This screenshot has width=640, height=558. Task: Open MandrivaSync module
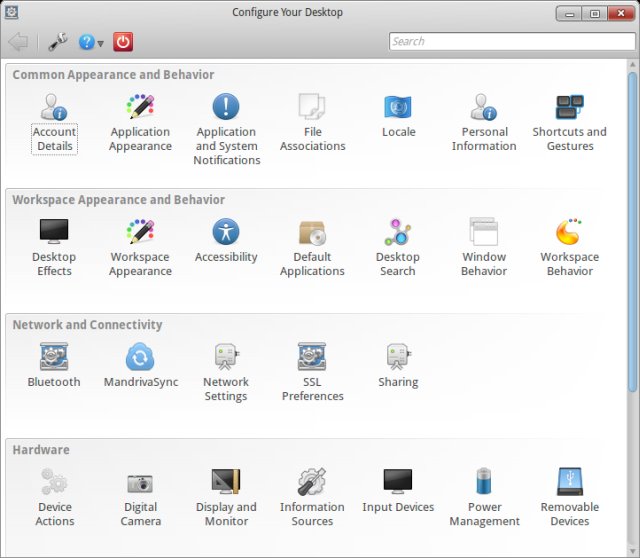[141, 366]
